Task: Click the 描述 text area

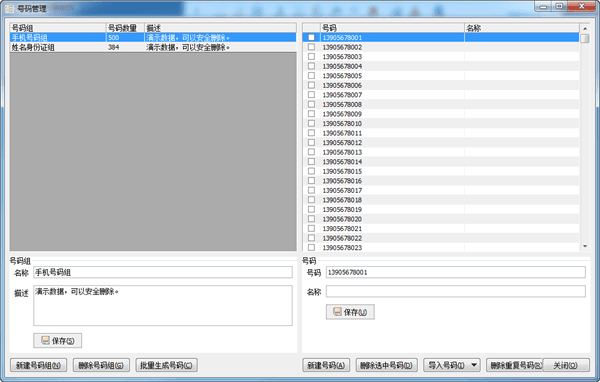Action: 163,305
